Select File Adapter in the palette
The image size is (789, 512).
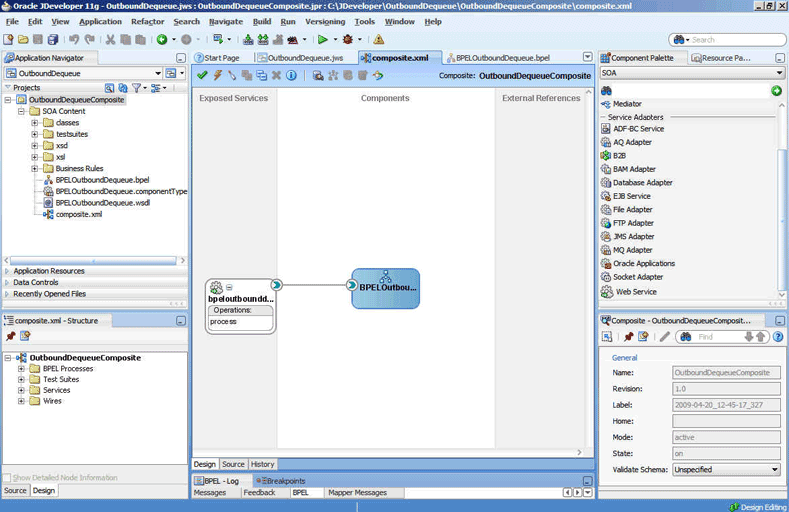click(627, 209)
